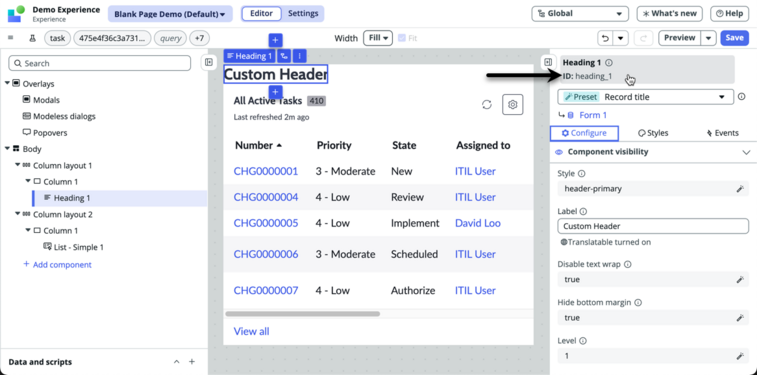
Task: Select the Configure tab
Action: [x=584, y=133]
